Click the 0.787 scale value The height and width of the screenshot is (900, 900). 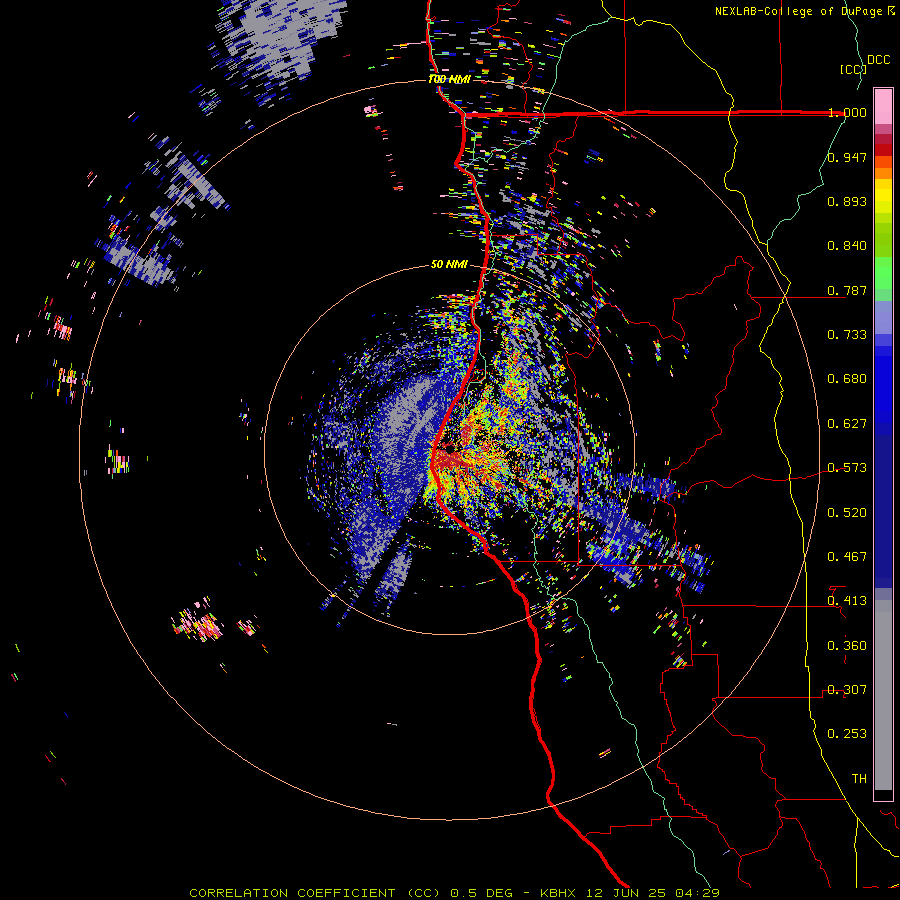(x=847, y=290)
